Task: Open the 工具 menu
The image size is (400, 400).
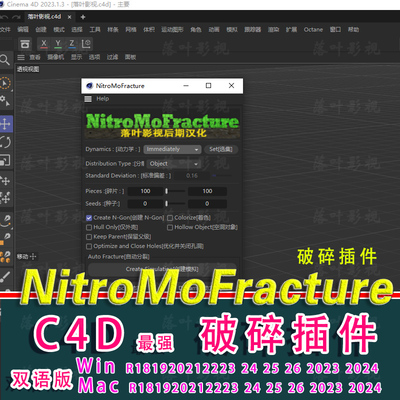Action: [95, 29]
